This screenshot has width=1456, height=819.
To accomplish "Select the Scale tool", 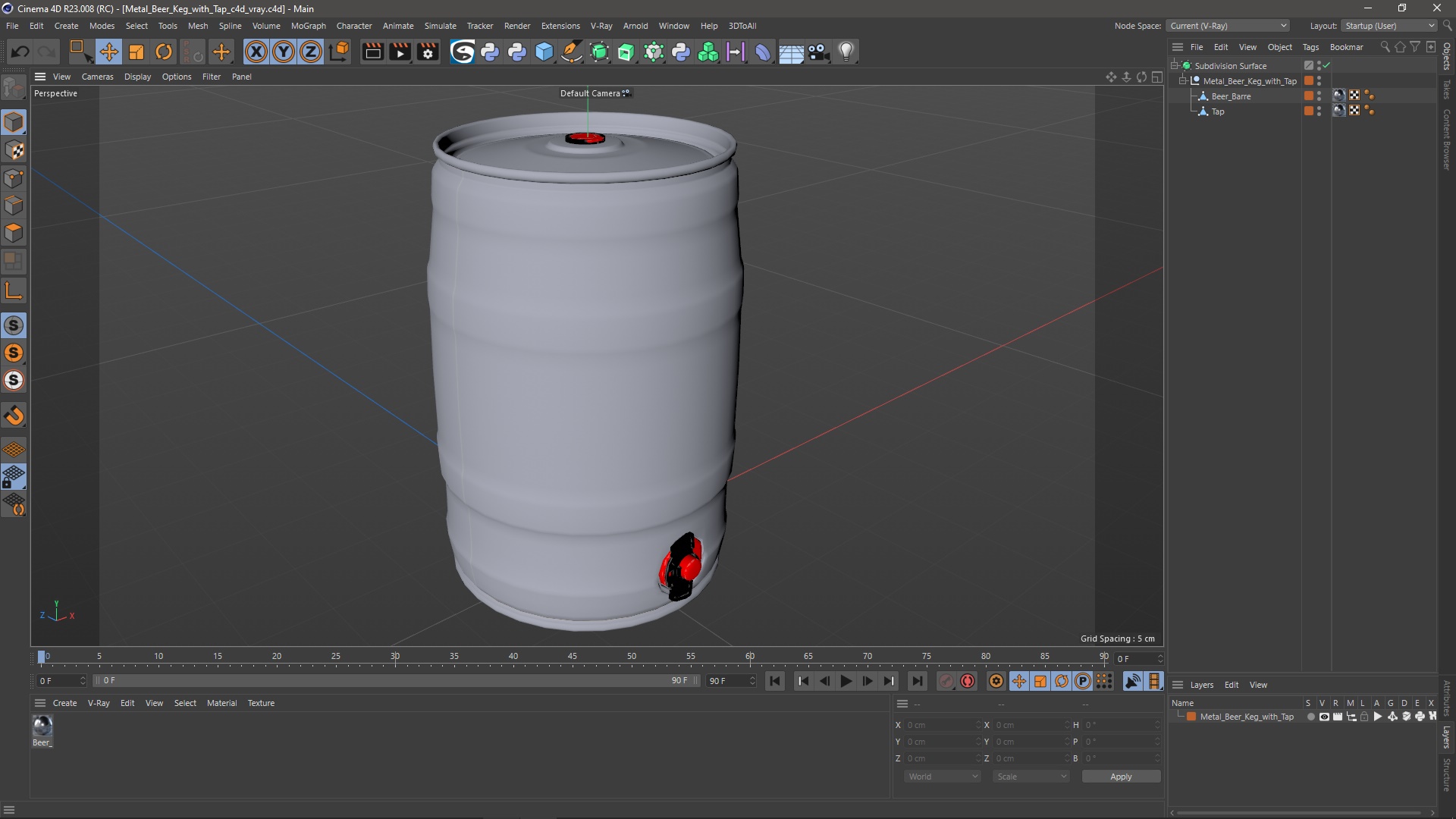I will click(136, 52).
